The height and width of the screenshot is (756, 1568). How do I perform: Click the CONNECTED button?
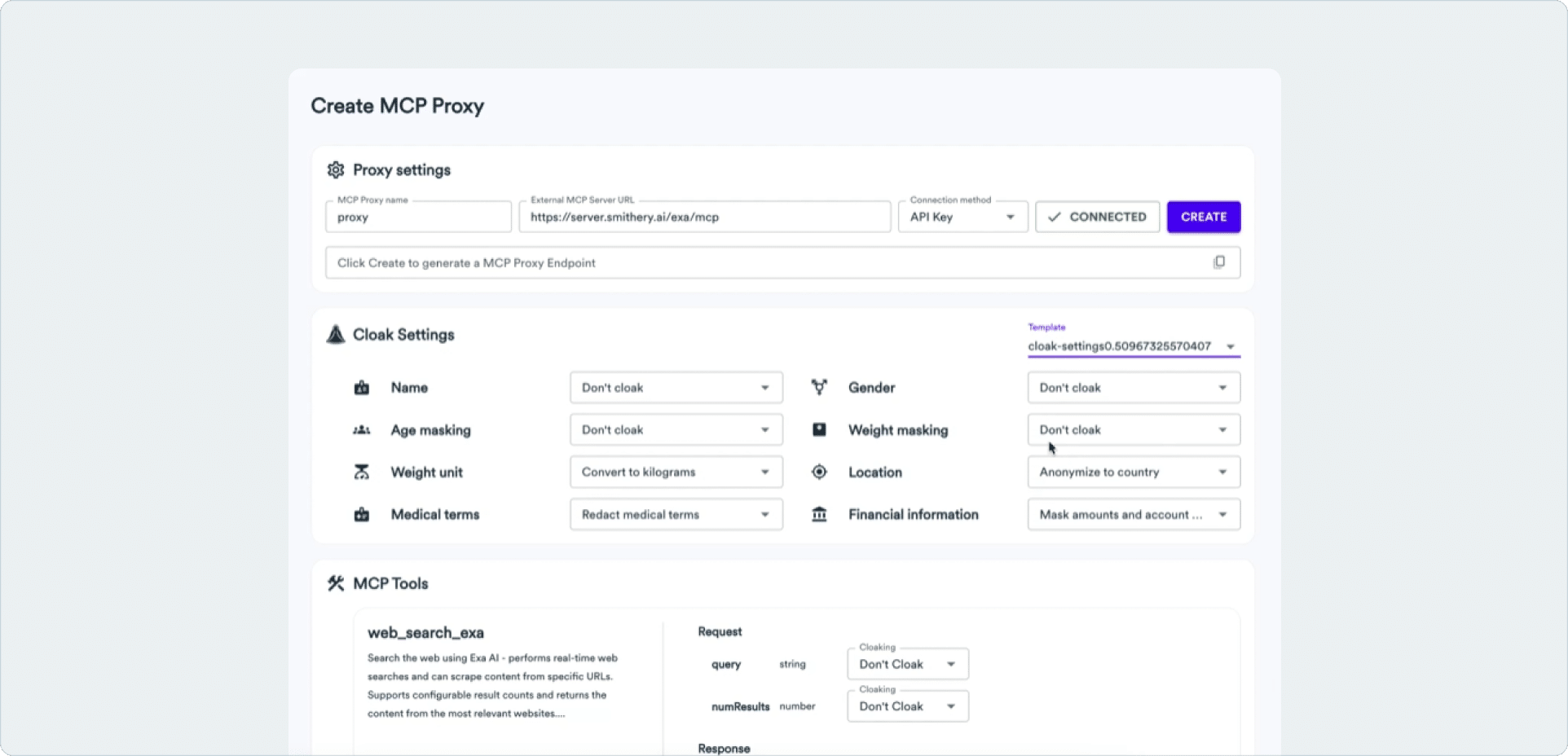(1097, 217)
